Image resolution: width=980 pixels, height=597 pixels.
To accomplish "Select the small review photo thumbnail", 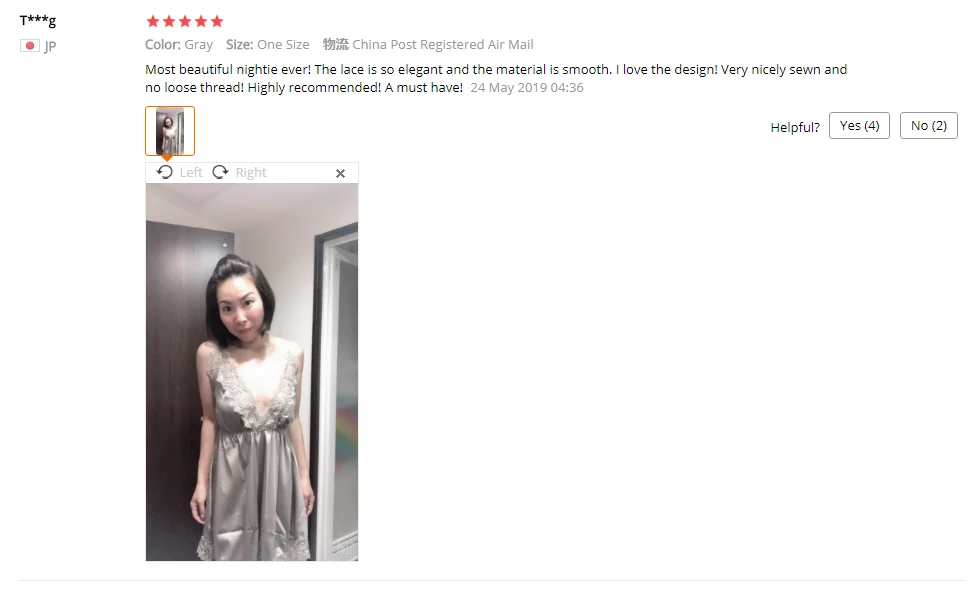I will coord(170,131).
